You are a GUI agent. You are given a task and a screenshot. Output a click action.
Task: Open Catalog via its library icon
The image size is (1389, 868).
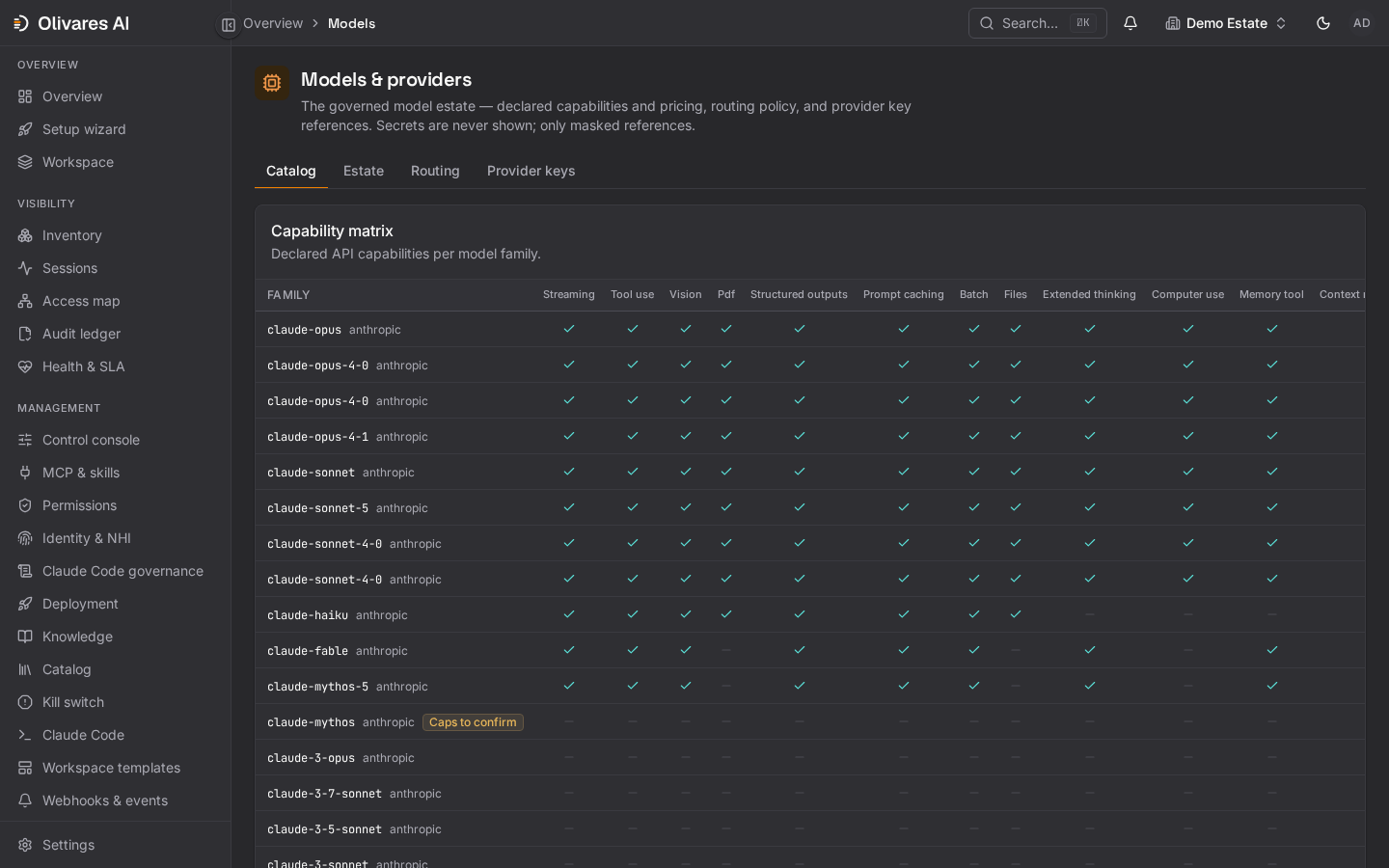click(25, 669)
